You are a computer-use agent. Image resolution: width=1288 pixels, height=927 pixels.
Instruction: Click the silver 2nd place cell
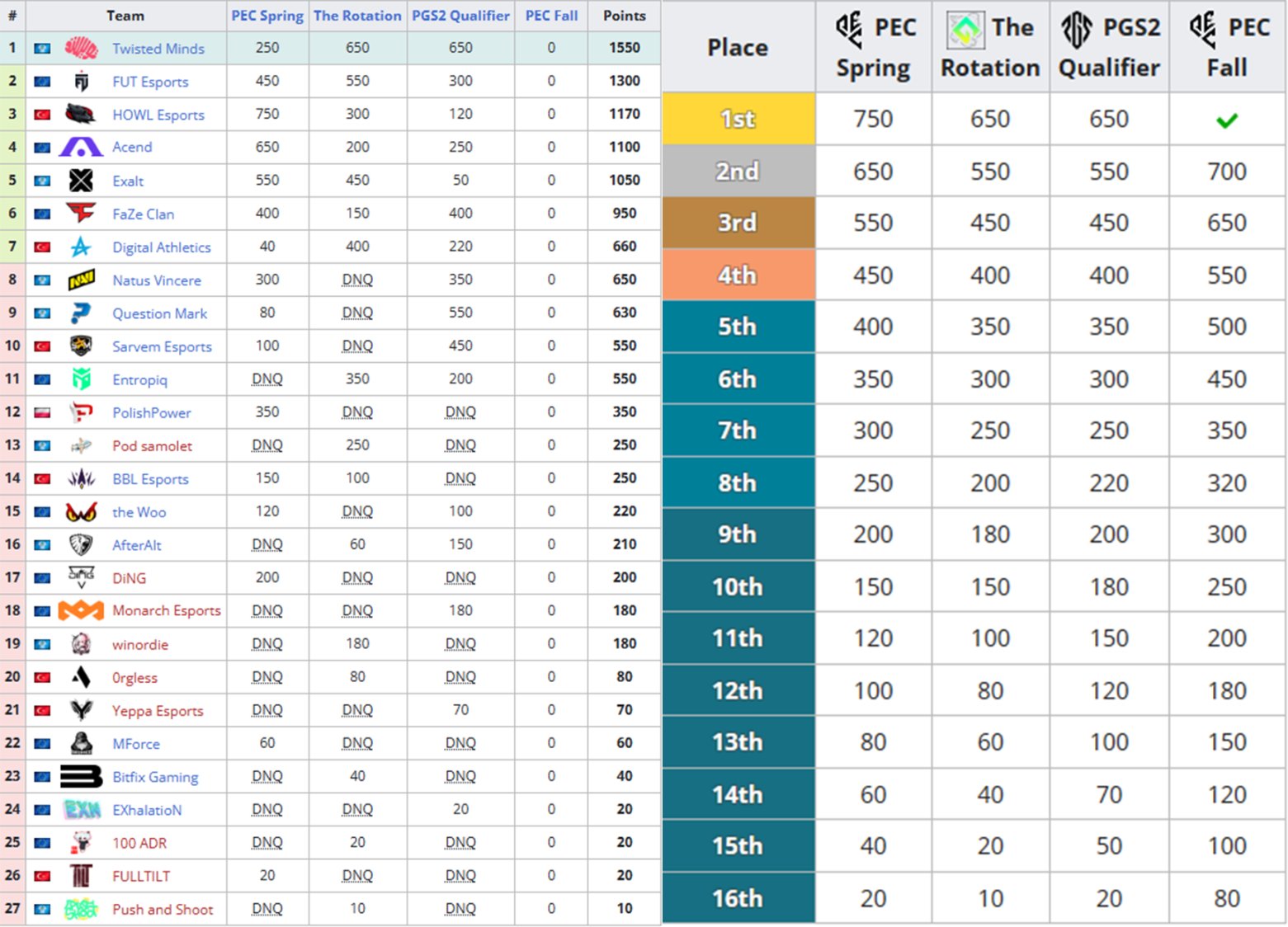pos(738,171)
